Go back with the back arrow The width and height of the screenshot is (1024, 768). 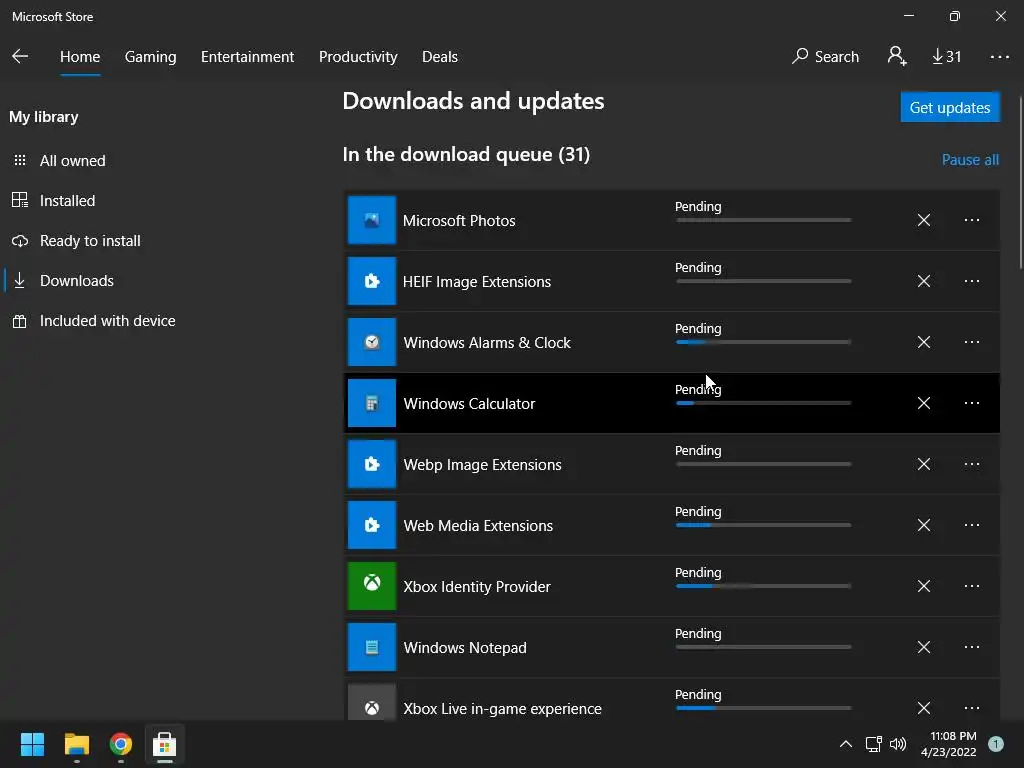click(x=20, y=56)
